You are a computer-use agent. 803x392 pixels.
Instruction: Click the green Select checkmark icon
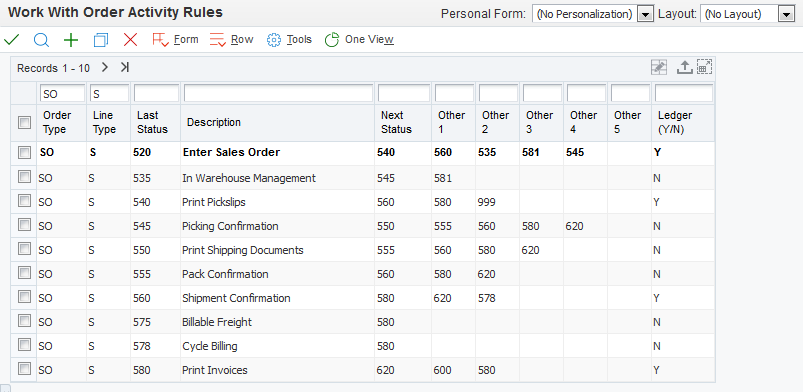[11, 39]
